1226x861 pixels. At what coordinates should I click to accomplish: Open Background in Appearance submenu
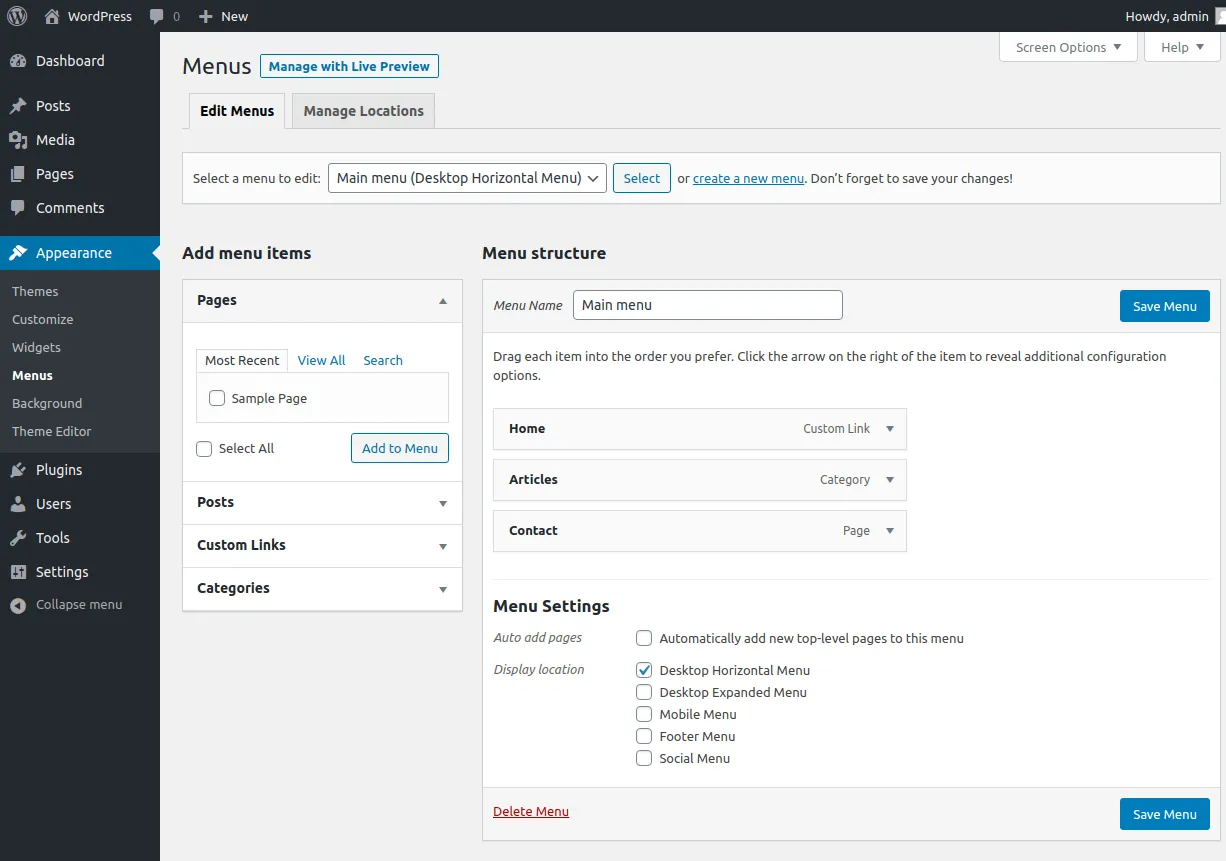(x=47, y=403)
